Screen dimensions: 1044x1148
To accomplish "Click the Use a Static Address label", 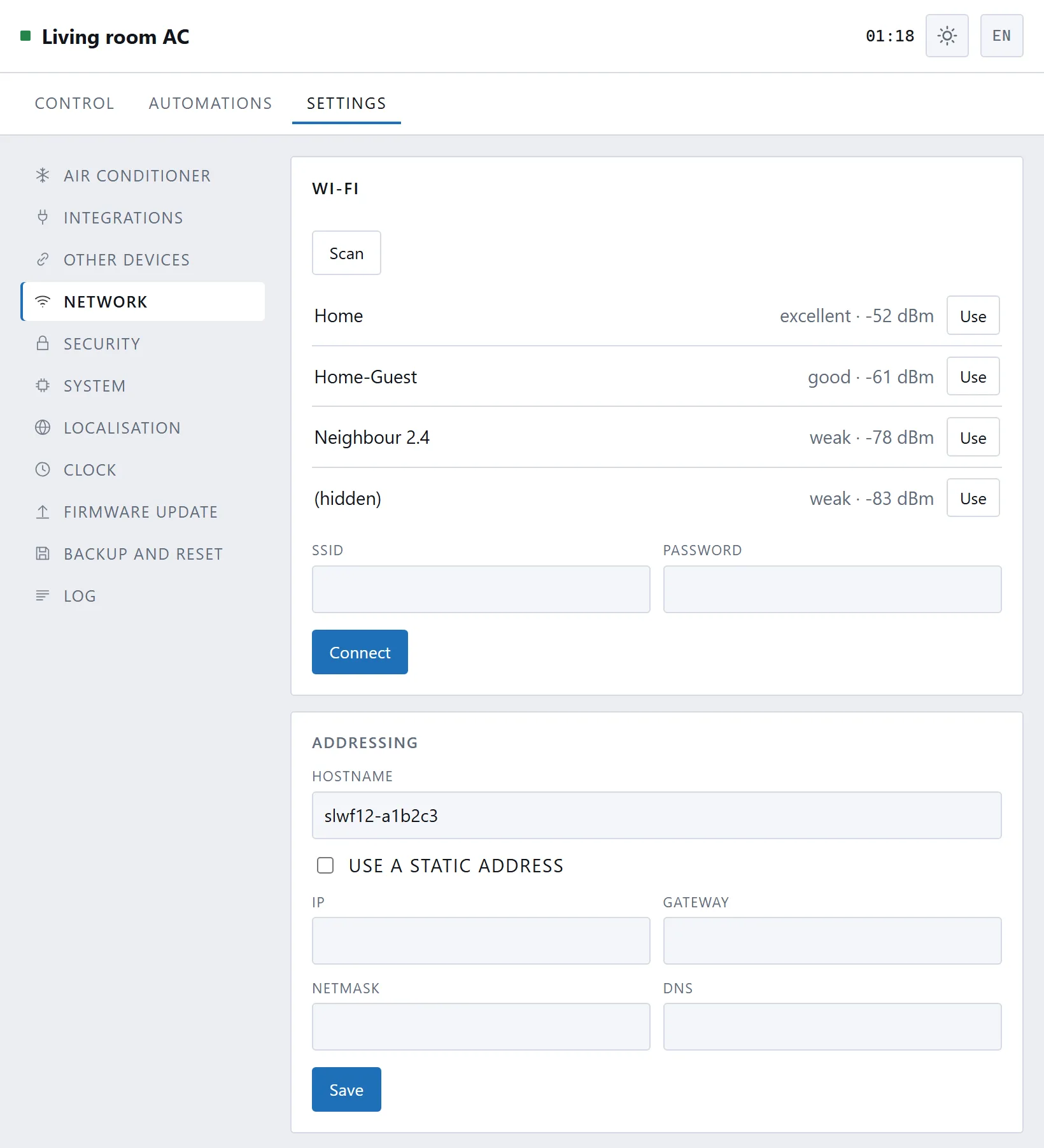I will point(456,865).
